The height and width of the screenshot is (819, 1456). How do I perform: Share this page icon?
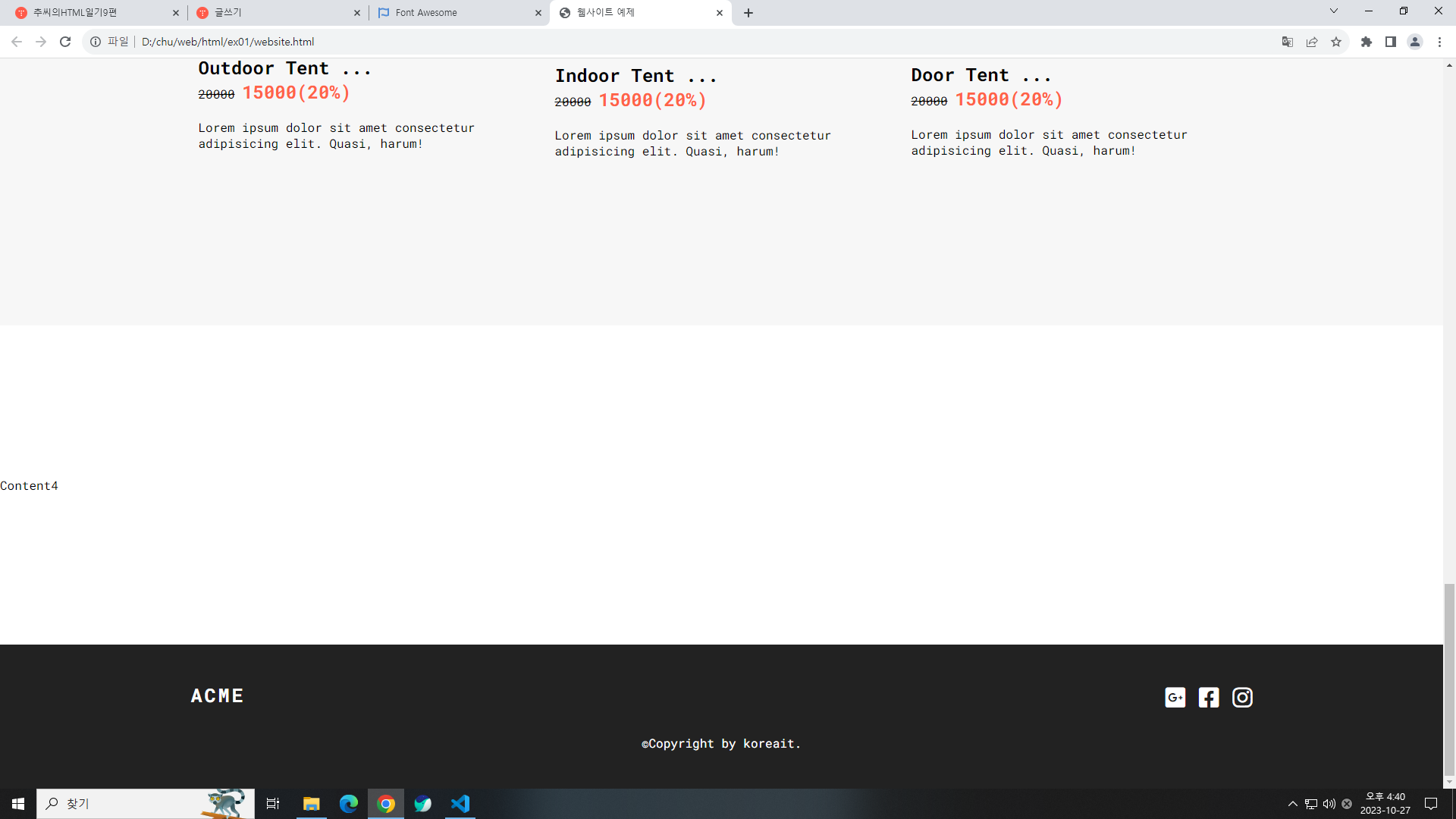[1312, 42]
